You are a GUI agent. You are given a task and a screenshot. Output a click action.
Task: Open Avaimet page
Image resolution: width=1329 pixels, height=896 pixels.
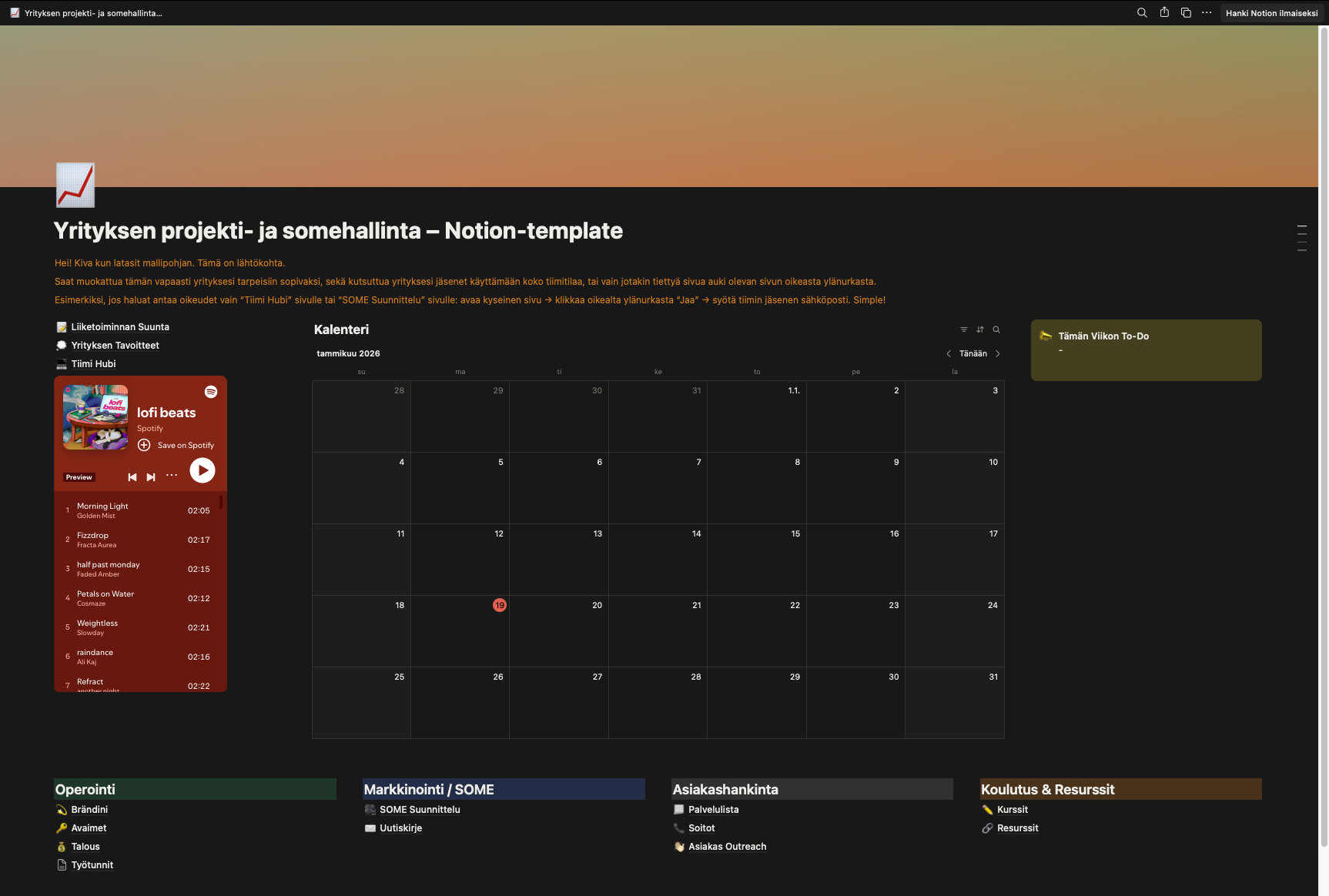81,828
